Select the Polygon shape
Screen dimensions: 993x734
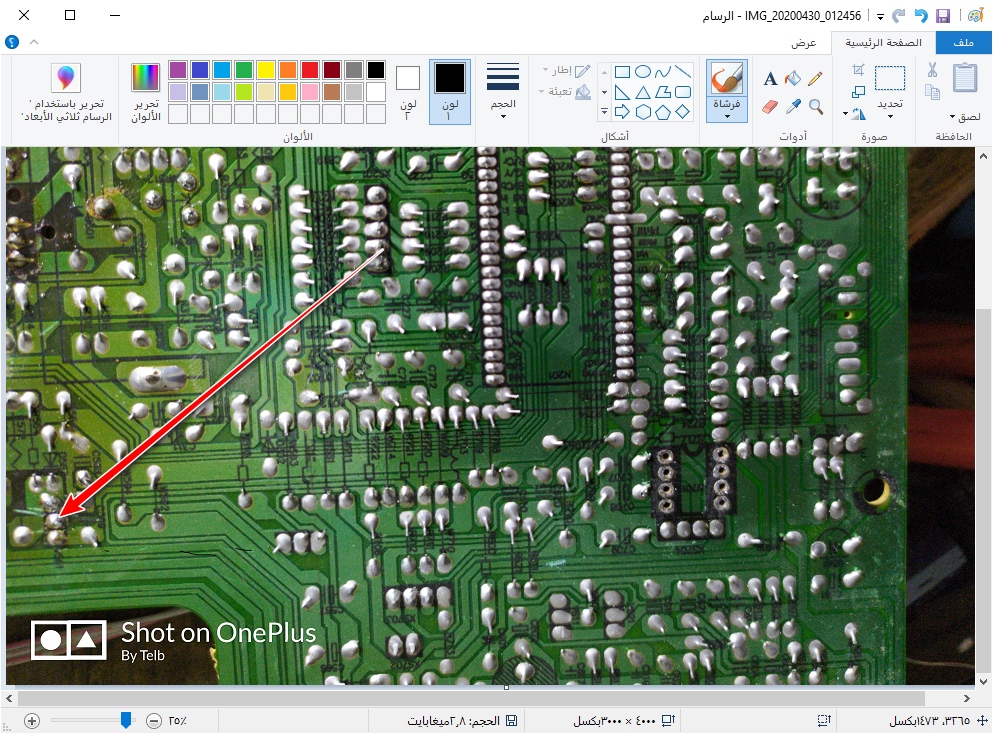(663, 92)
